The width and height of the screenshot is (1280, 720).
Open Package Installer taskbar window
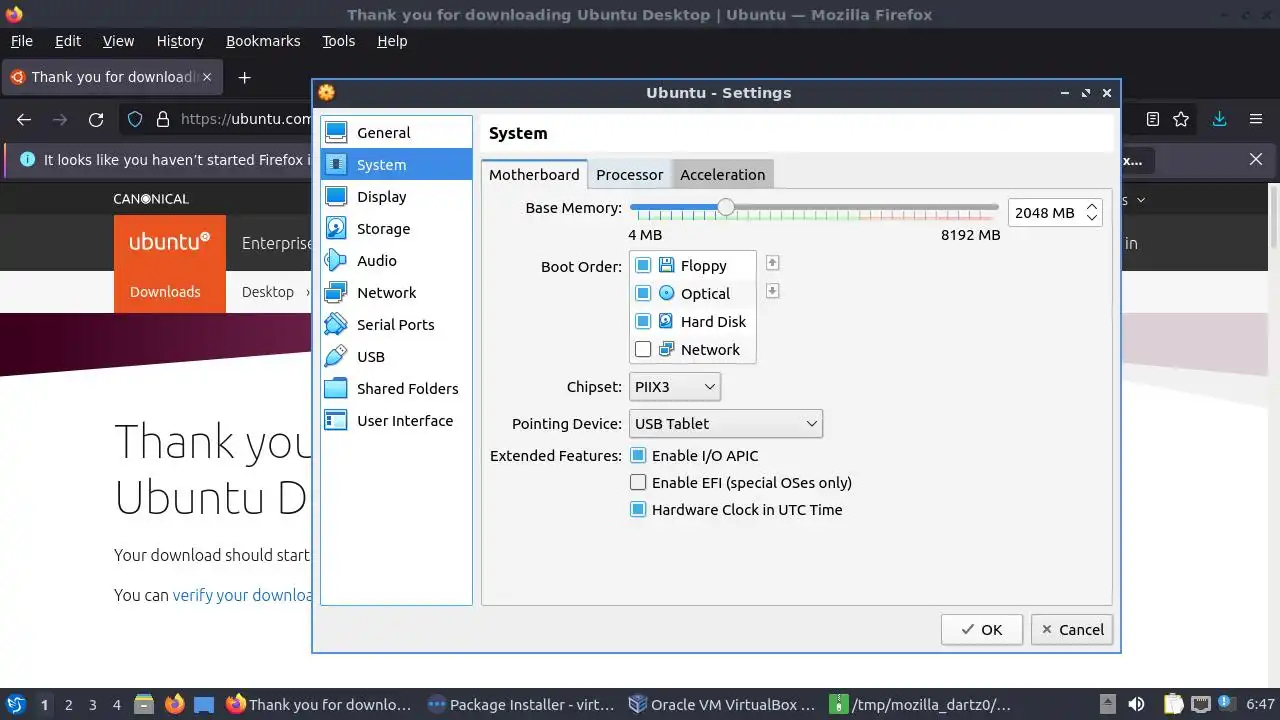521,705
